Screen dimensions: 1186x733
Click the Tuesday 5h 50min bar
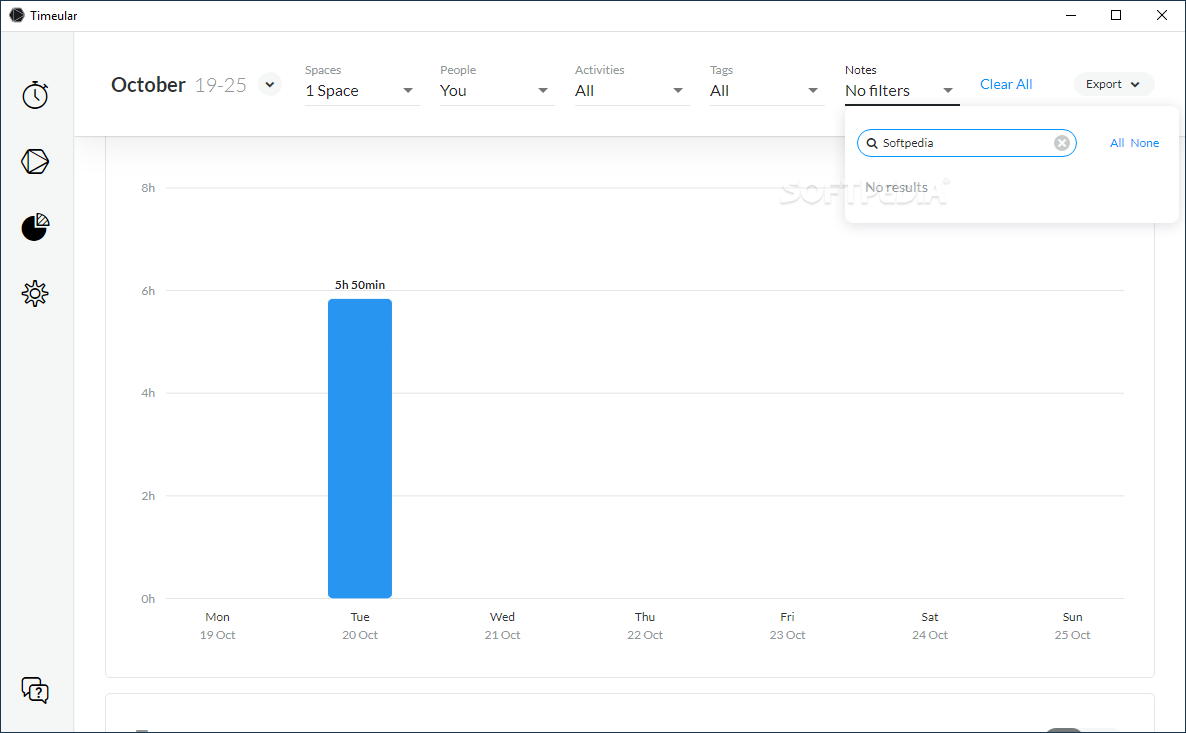[360, 449]
